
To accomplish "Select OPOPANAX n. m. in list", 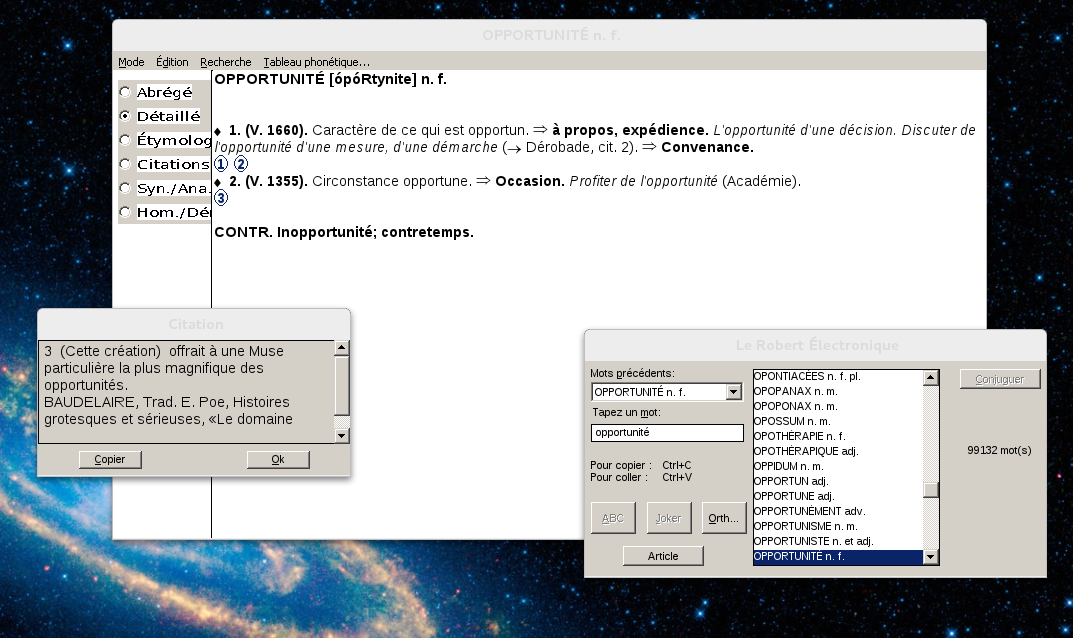I will click(x=838, y=392).
